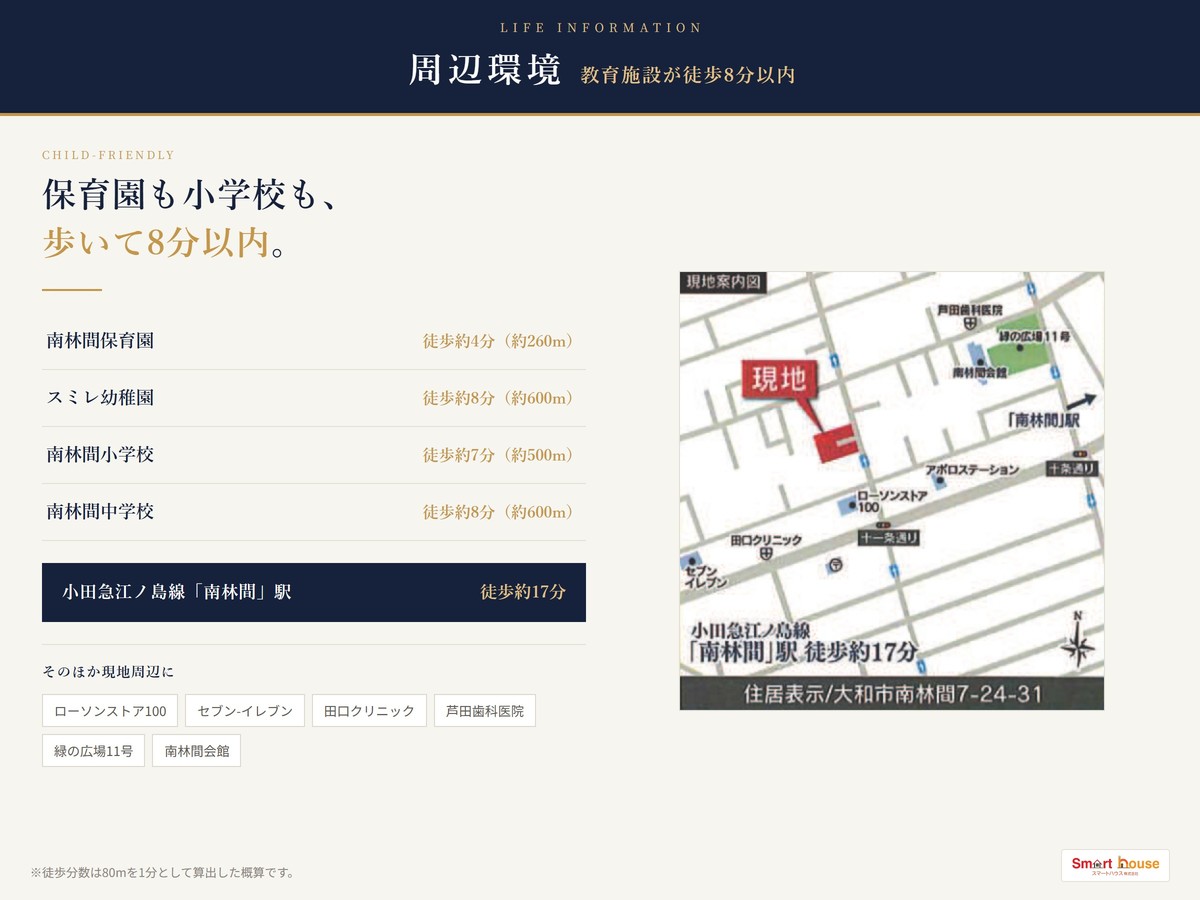Click the 緑の広場11号 tag
Image resolution: width=1200 pixels, height=900 pixels.
pos(93,751)
